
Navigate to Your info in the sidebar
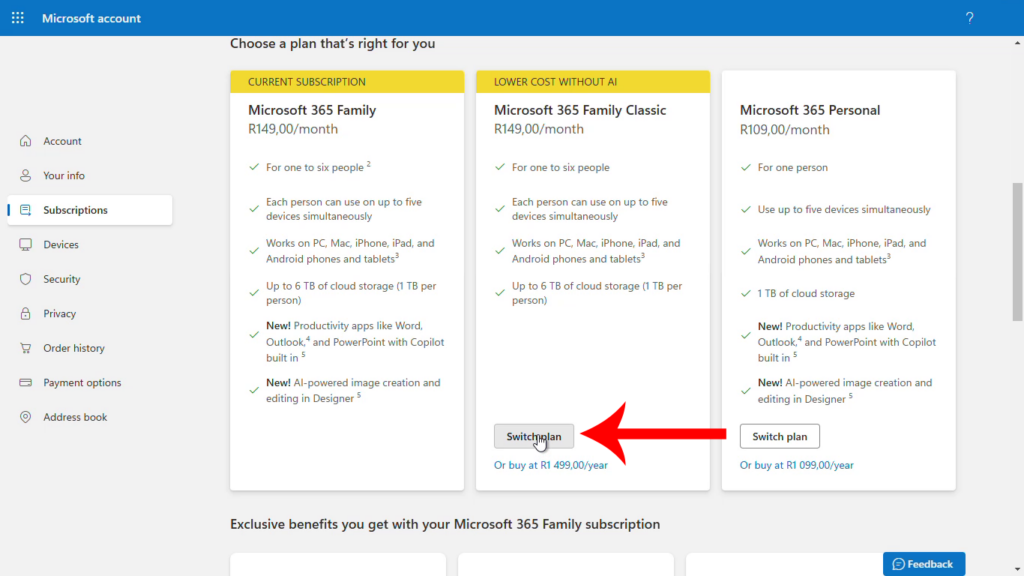point(62,175)
